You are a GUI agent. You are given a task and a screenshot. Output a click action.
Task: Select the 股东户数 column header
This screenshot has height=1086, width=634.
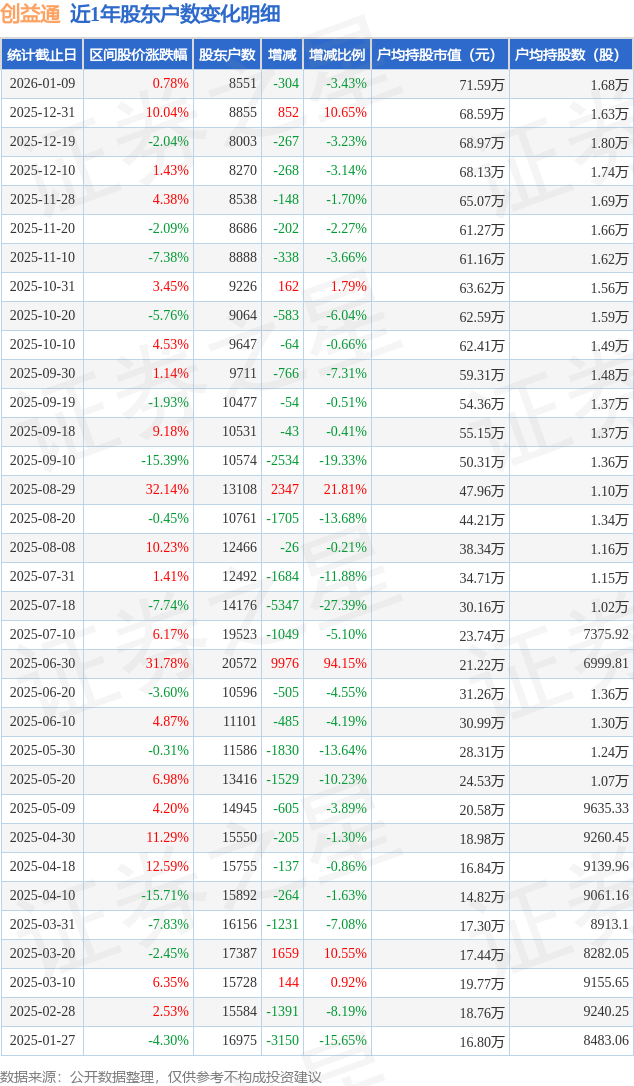[227, 55]
